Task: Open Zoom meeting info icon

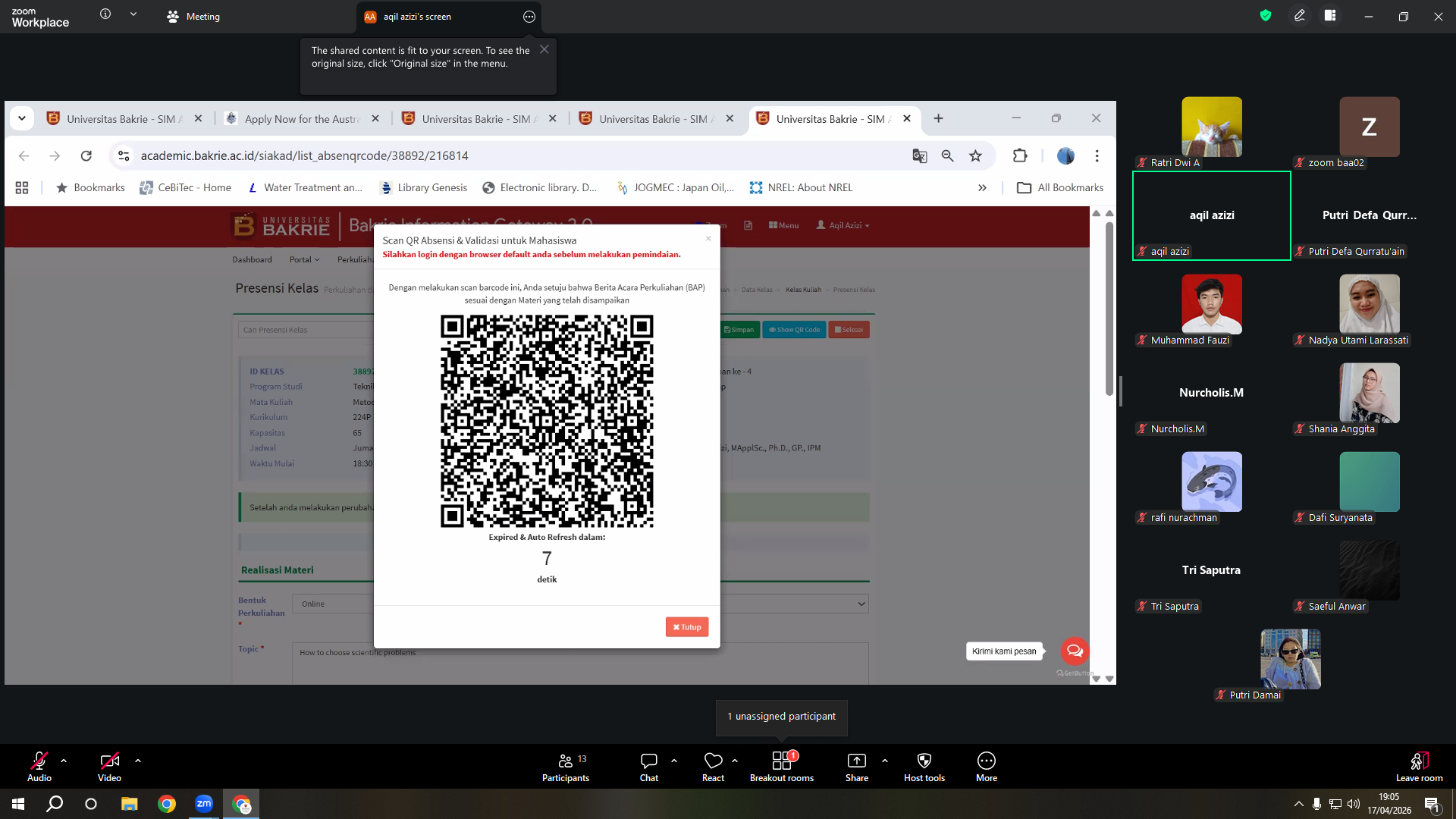Action: click(x=105, y=14)
